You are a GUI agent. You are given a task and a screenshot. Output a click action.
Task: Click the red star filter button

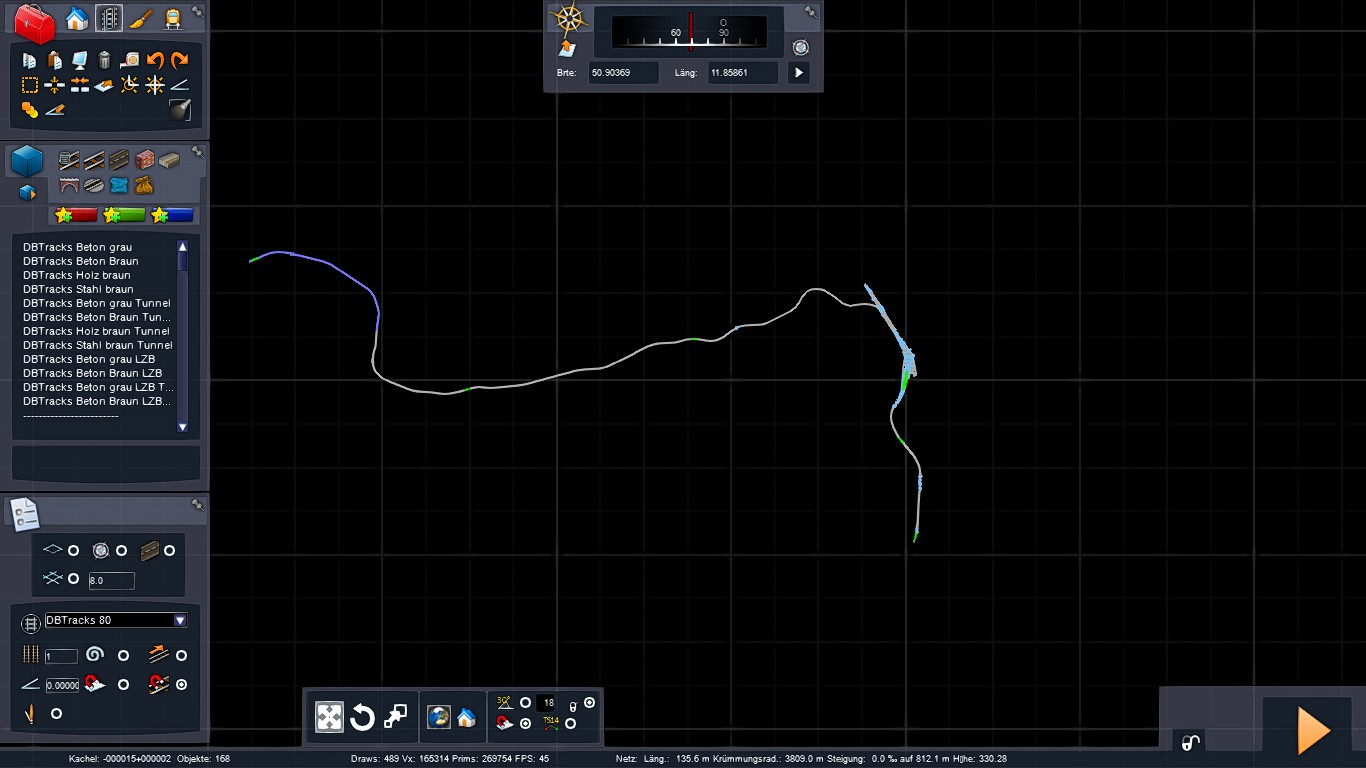click(x=76, y=215)
